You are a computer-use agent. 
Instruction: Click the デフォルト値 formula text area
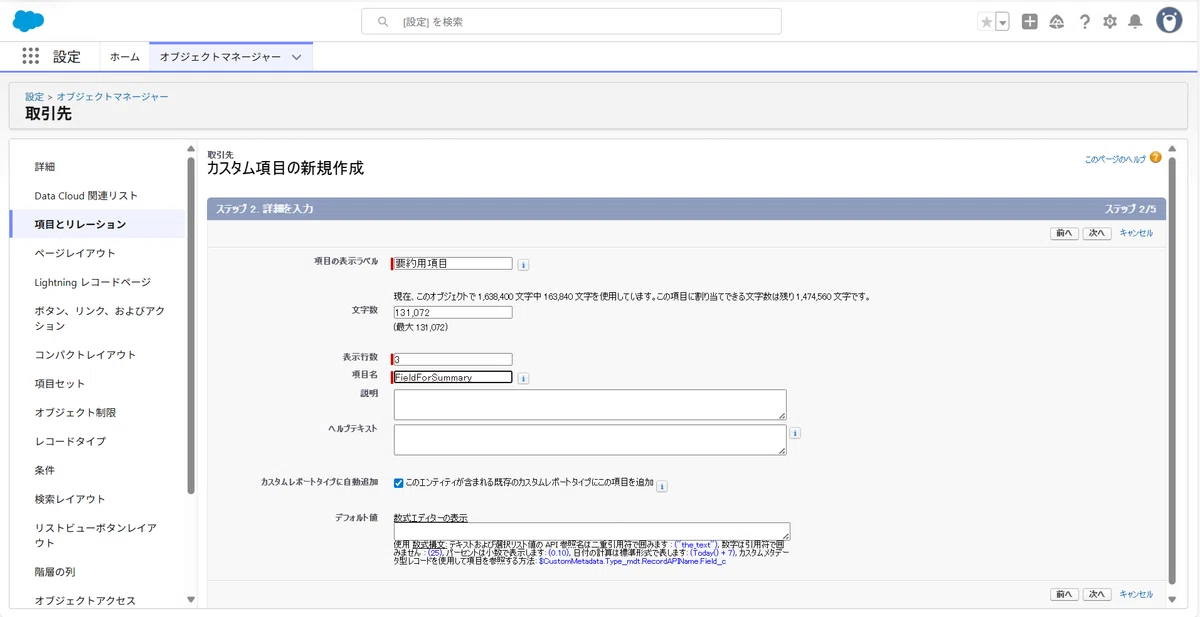(x=592, y=531)
